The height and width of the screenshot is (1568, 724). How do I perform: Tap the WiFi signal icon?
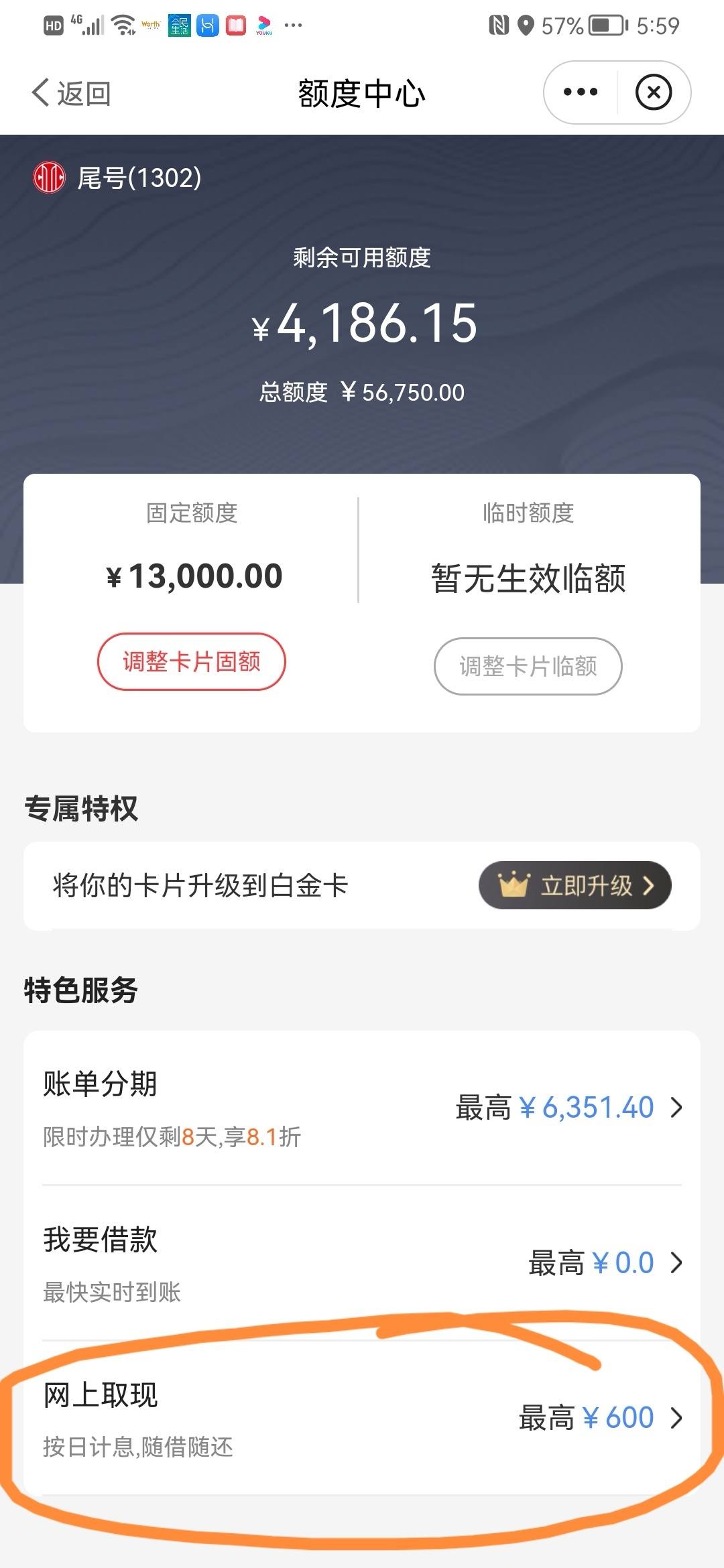(x=123, y=25)
